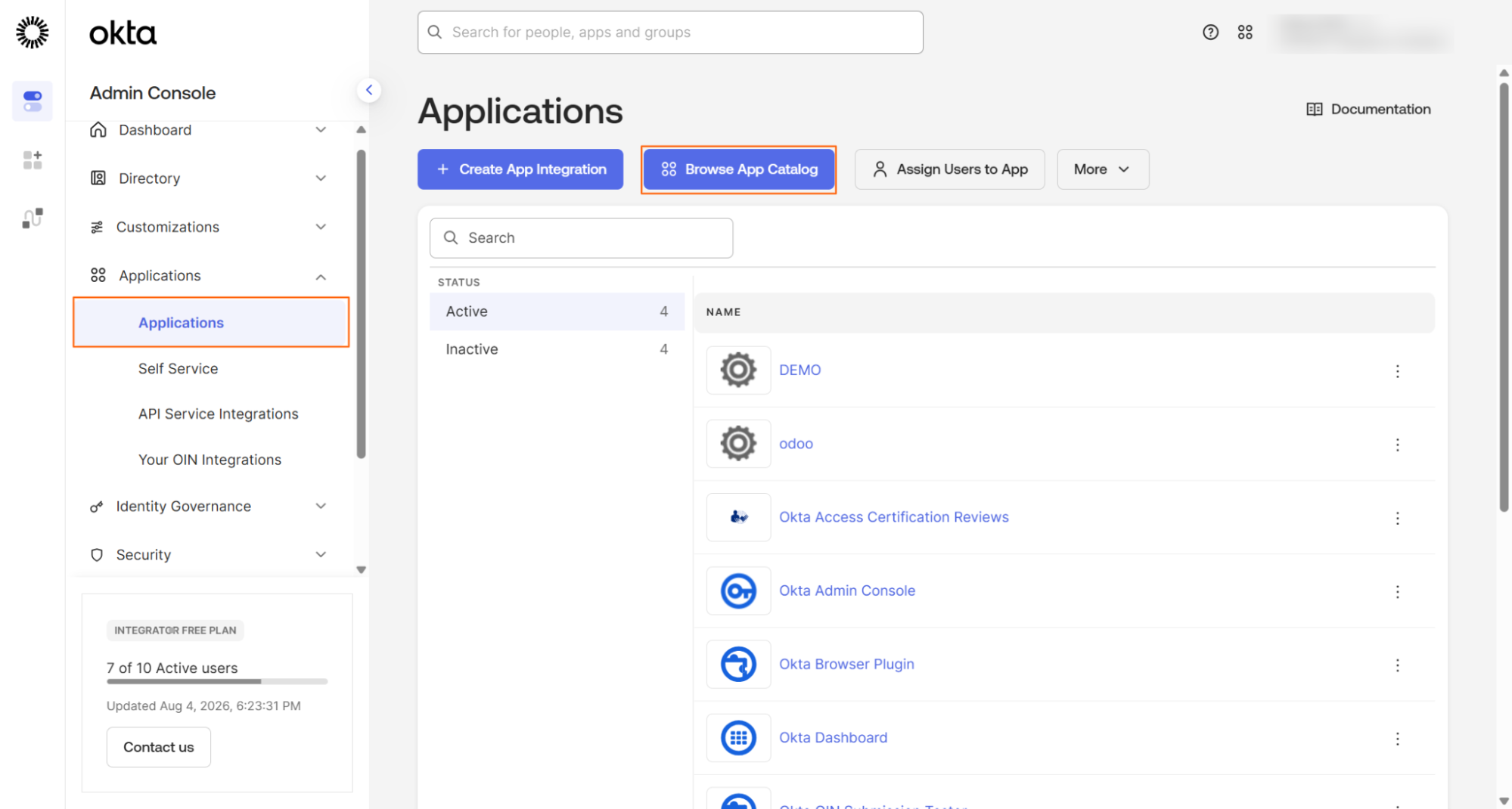Click the Okta Dashboard app icon

point(738,737)
